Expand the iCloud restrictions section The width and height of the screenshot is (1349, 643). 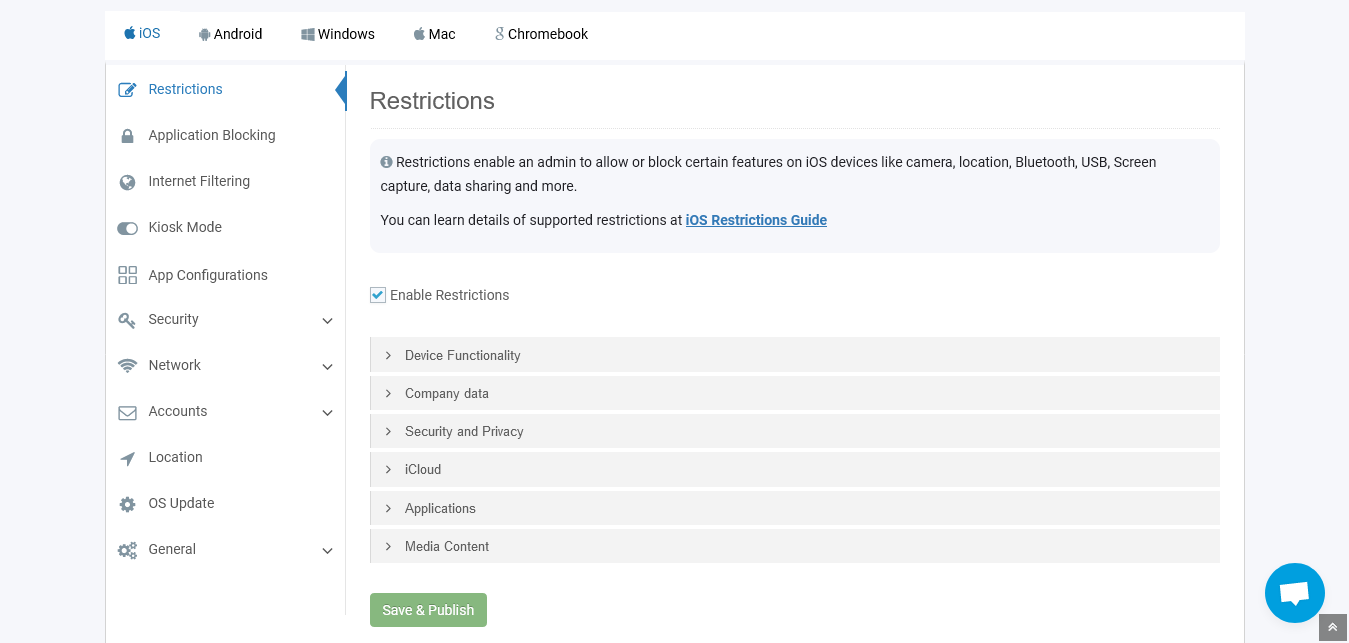coord(795,469)
